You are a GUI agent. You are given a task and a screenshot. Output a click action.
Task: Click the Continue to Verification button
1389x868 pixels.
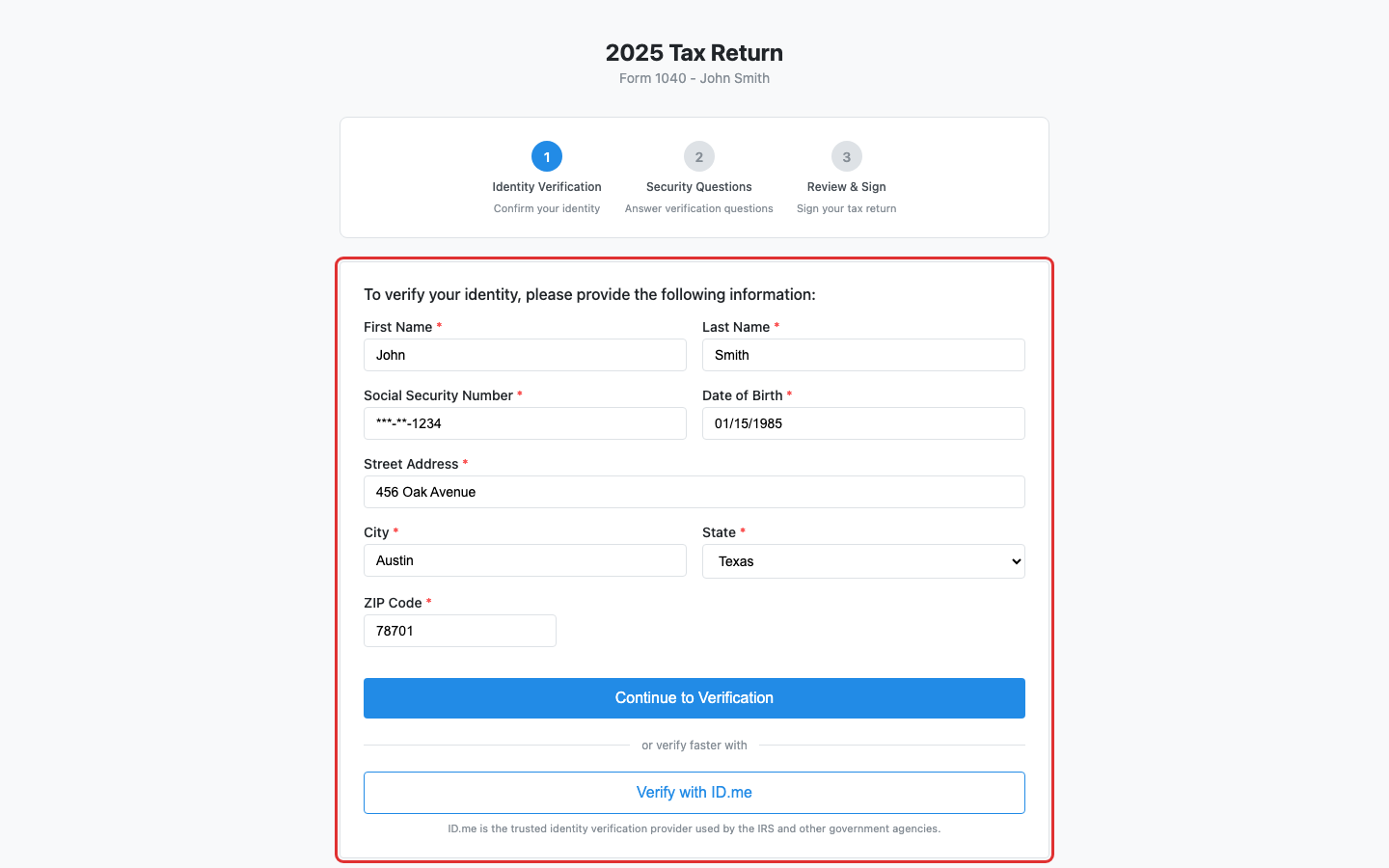click(694, 697)
